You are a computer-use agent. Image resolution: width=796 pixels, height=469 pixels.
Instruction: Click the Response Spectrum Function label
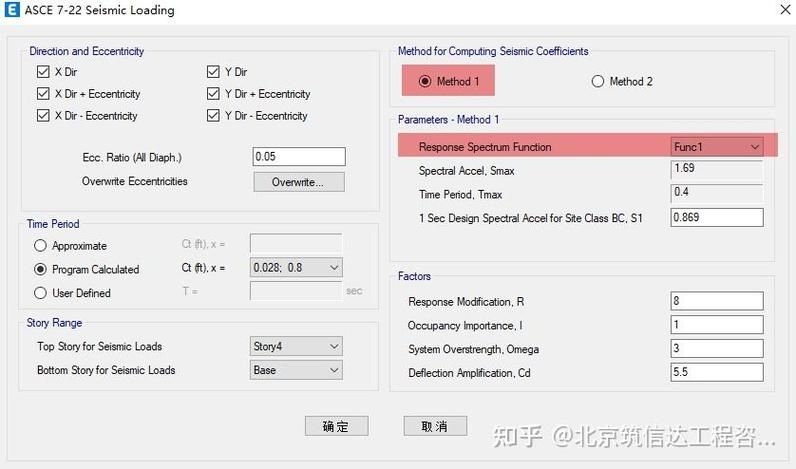pyautogui.click(x=485, y=147)
